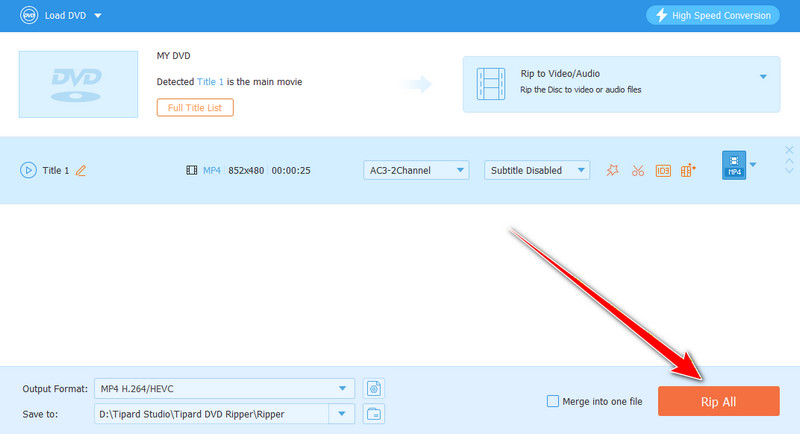Click the Full Title List button
Image resolution: width=800 pixels, height=434 pixels.
[x=195, y=107]
